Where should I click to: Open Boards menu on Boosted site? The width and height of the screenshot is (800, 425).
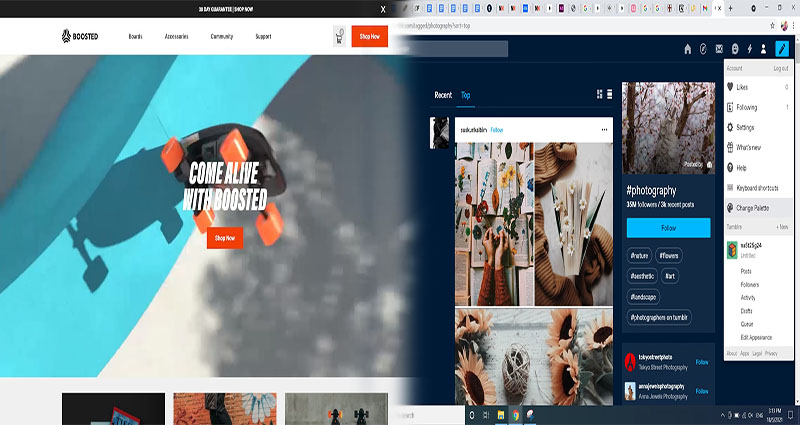click(x=135, y=37)
